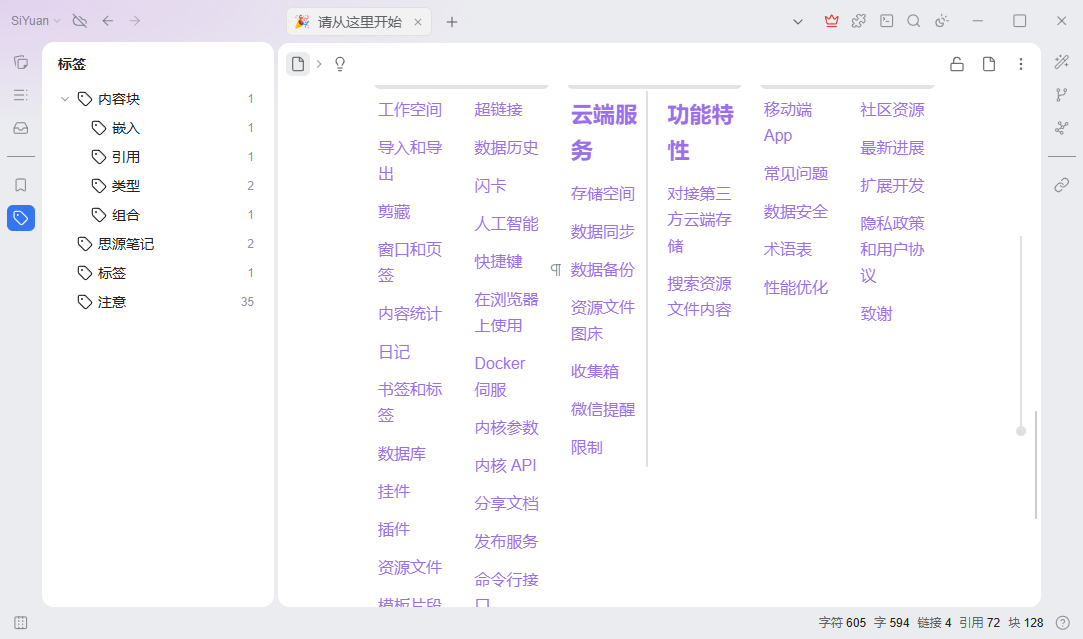Click the lightbulb breadcrumb icon
Screen dimensions: 1083x639
340,64
